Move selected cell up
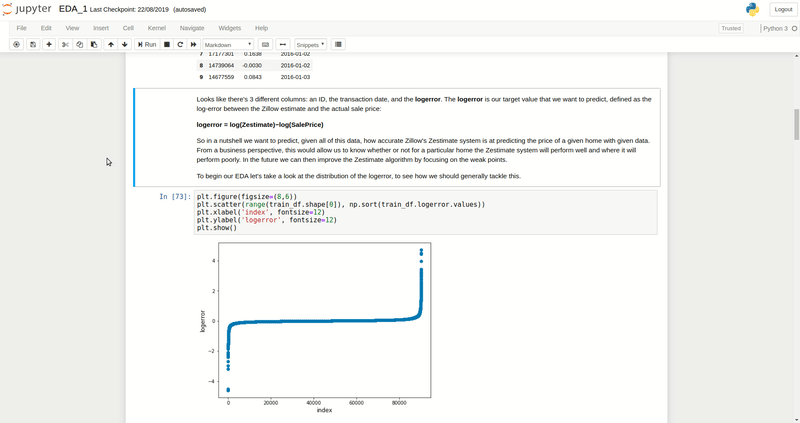 pos(111,44)
